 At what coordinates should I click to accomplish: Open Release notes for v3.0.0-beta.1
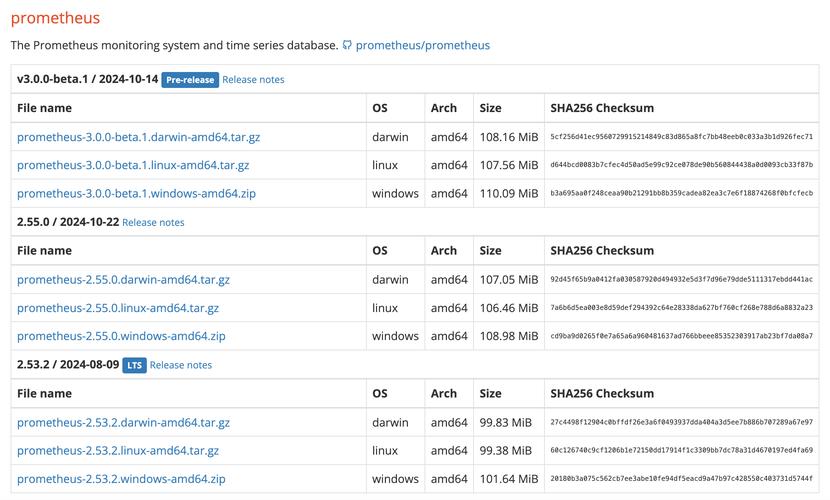253,79
